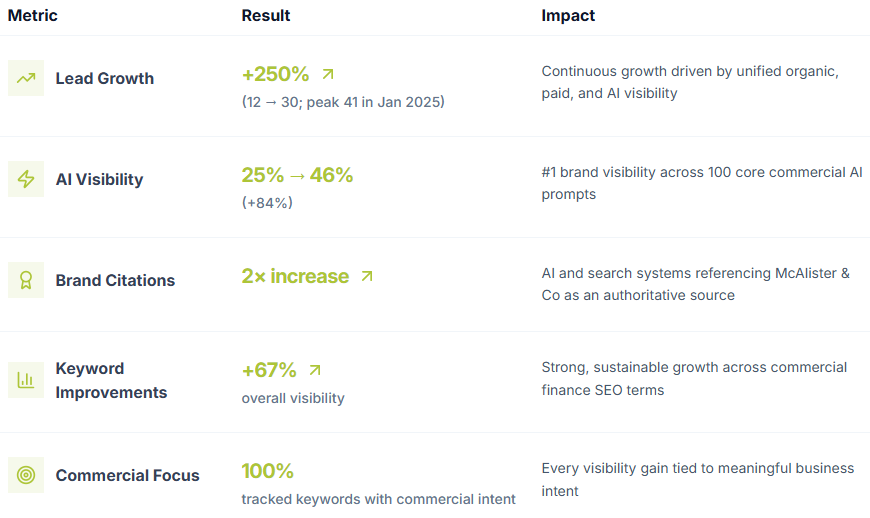Click the McAlister & Co impact description
Image resolution: width=870 pixels, height=518 pixels.
695,284
